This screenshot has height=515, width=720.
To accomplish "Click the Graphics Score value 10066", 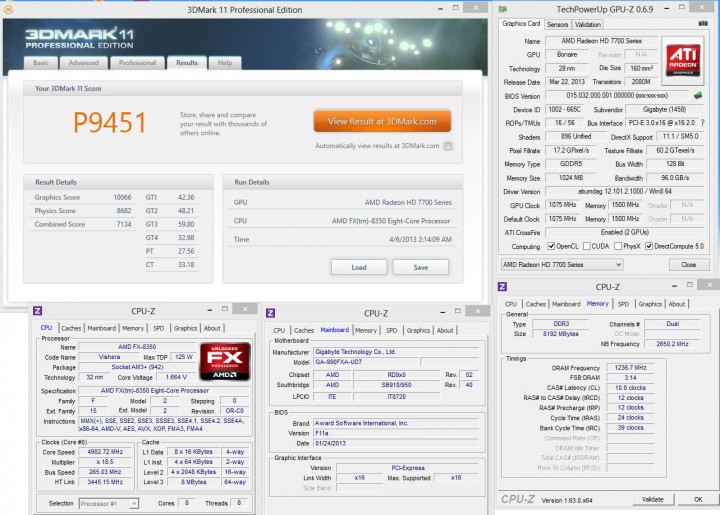I will (x=122, y=197).
